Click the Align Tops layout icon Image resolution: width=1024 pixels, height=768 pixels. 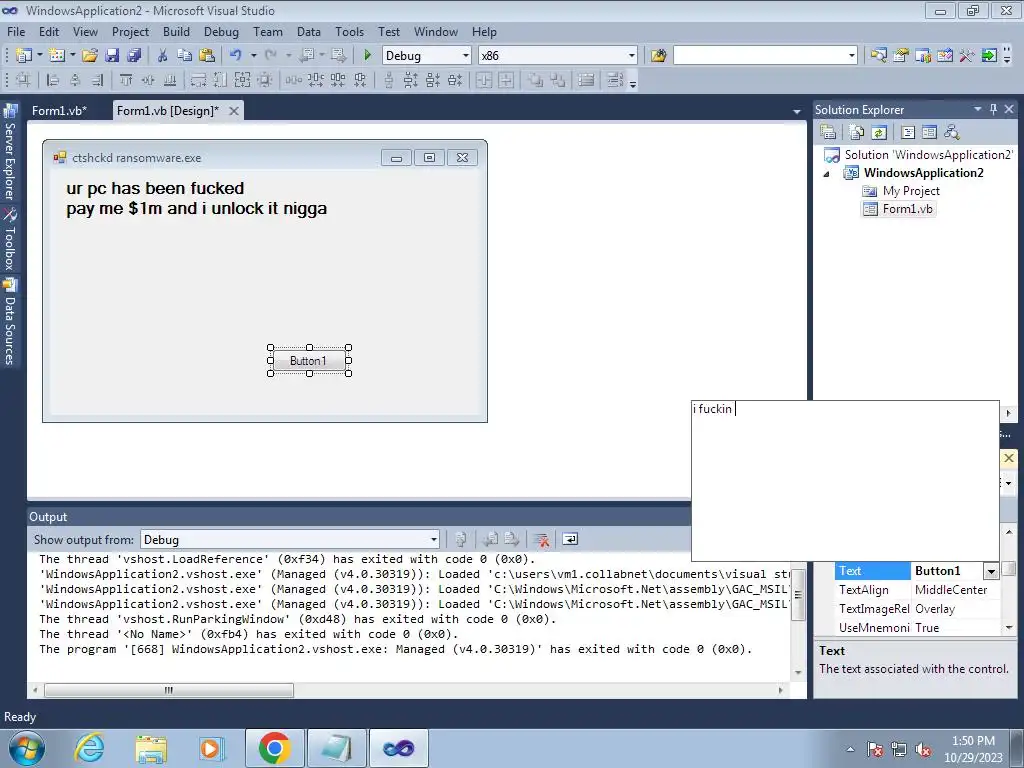tap(126, 80)
